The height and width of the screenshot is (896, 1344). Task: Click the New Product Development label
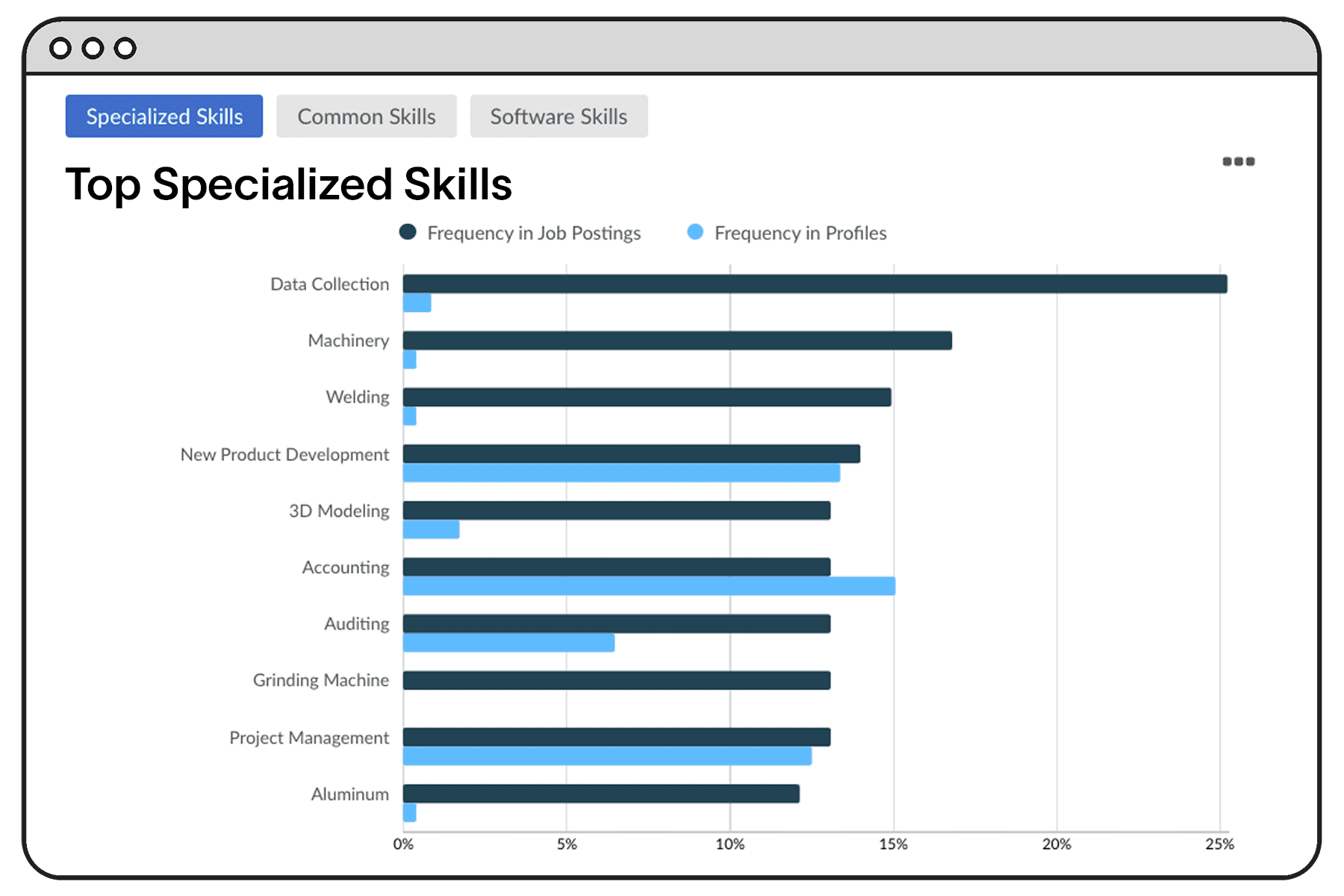284,455
